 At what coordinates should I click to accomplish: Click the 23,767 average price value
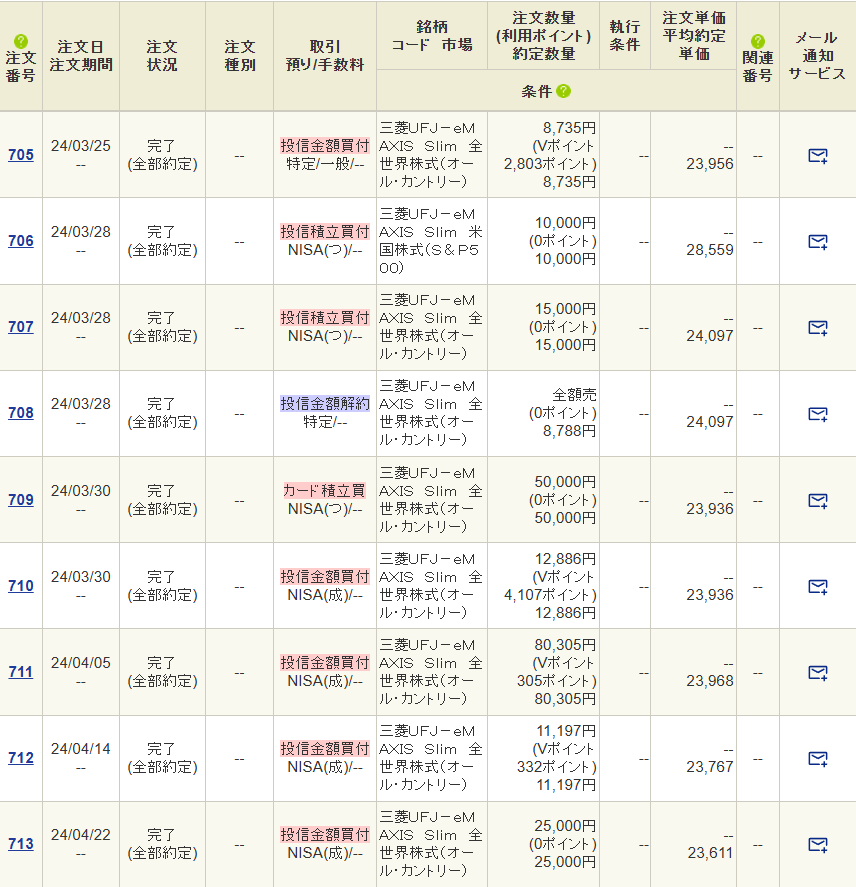[x=709, y=767]
